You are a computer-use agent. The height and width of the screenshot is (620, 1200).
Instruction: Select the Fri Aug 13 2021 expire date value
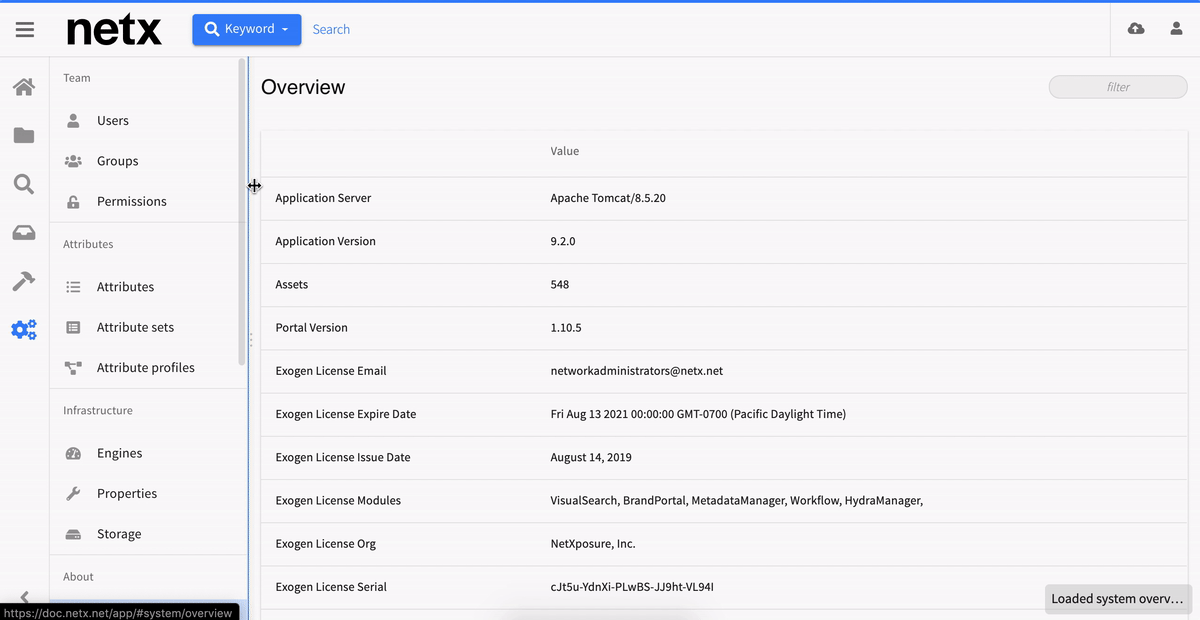pyautogui.click(x=698, y=414)
